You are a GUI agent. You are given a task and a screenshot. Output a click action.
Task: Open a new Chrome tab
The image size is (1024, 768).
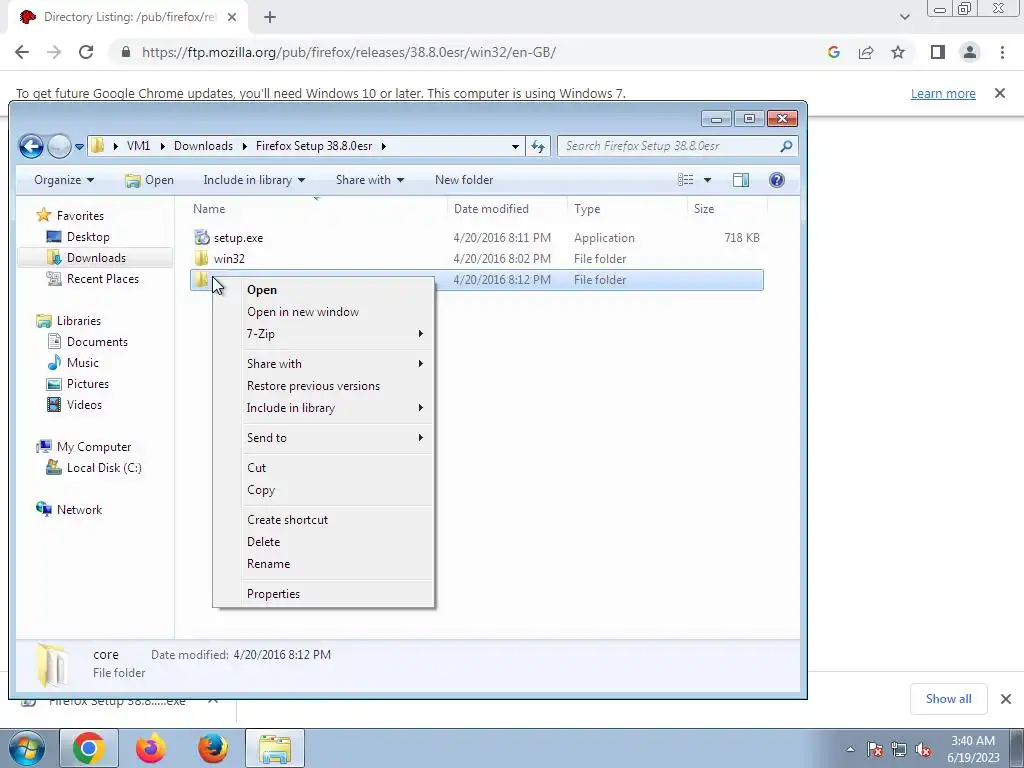tap(270, 17)
